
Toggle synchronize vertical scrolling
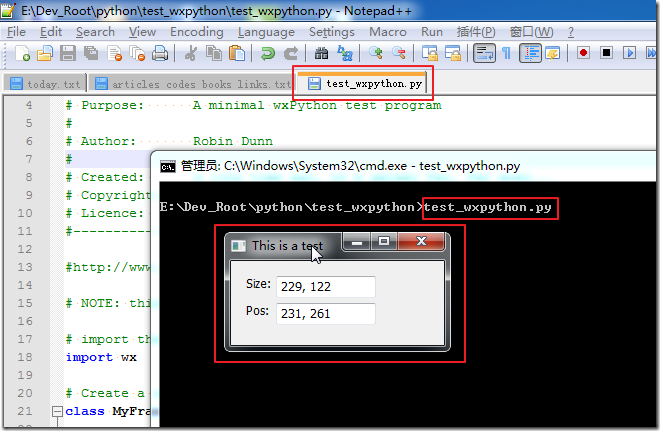coord(430,53)
